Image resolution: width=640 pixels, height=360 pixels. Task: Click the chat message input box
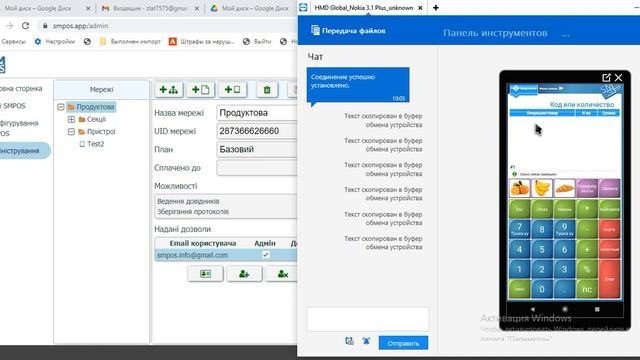368,318
